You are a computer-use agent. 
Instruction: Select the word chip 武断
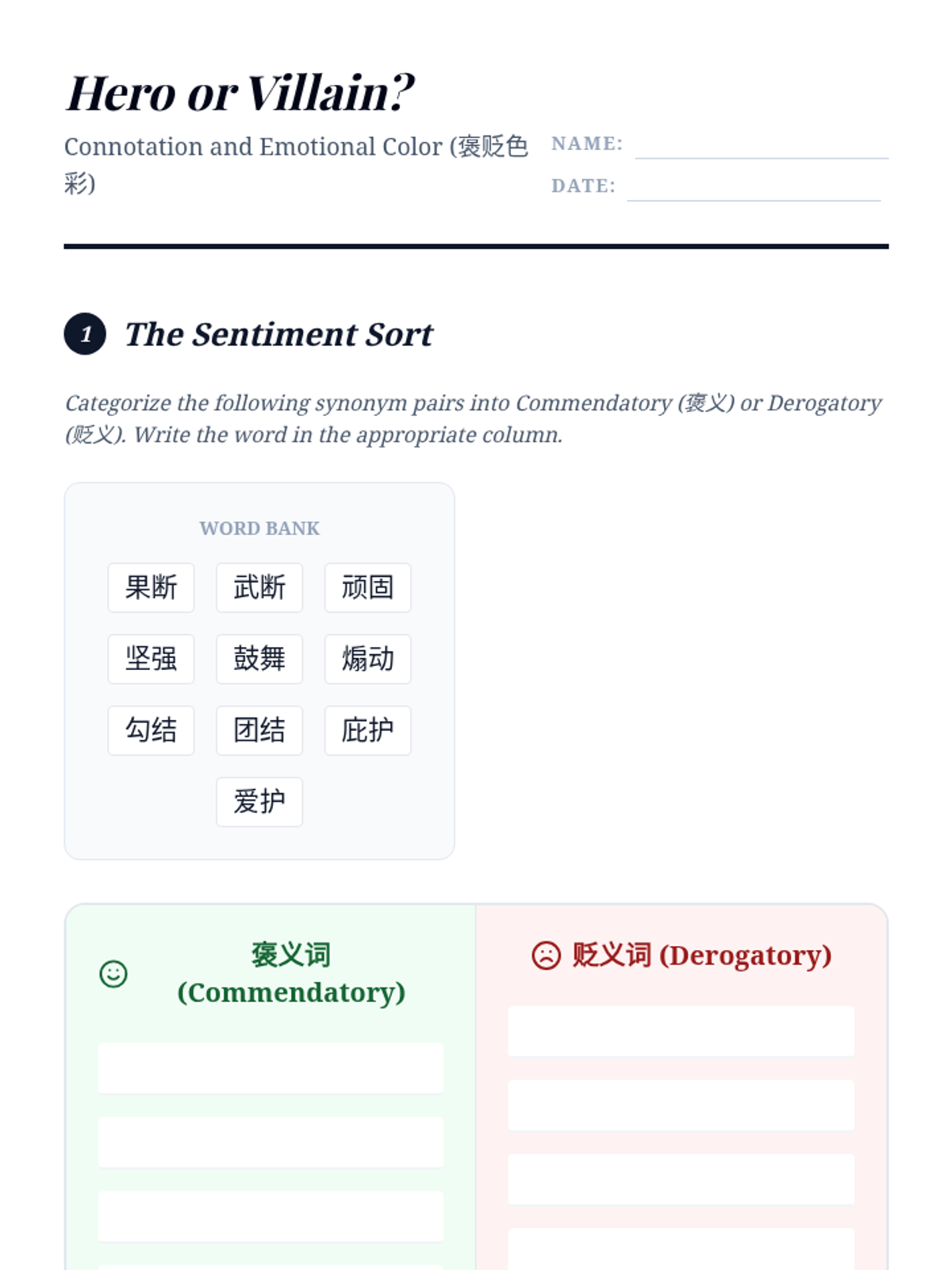click(x=259, y=587)
